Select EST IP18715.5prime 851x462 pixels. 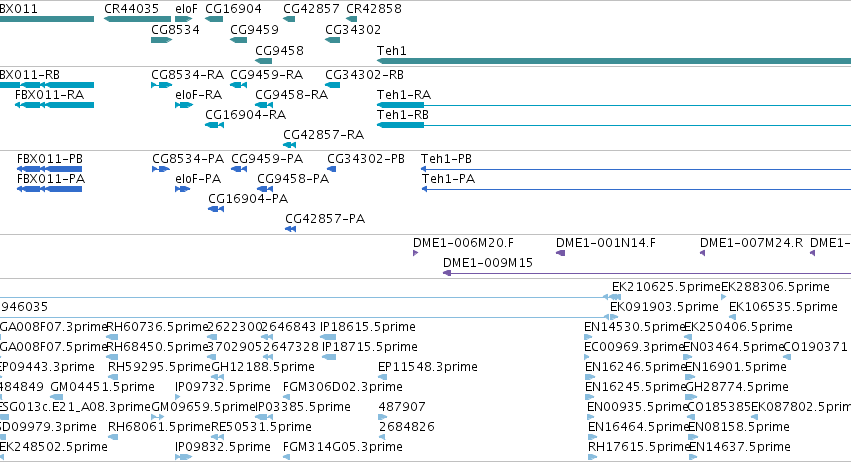pyautogui.click(x=370, y=347)
